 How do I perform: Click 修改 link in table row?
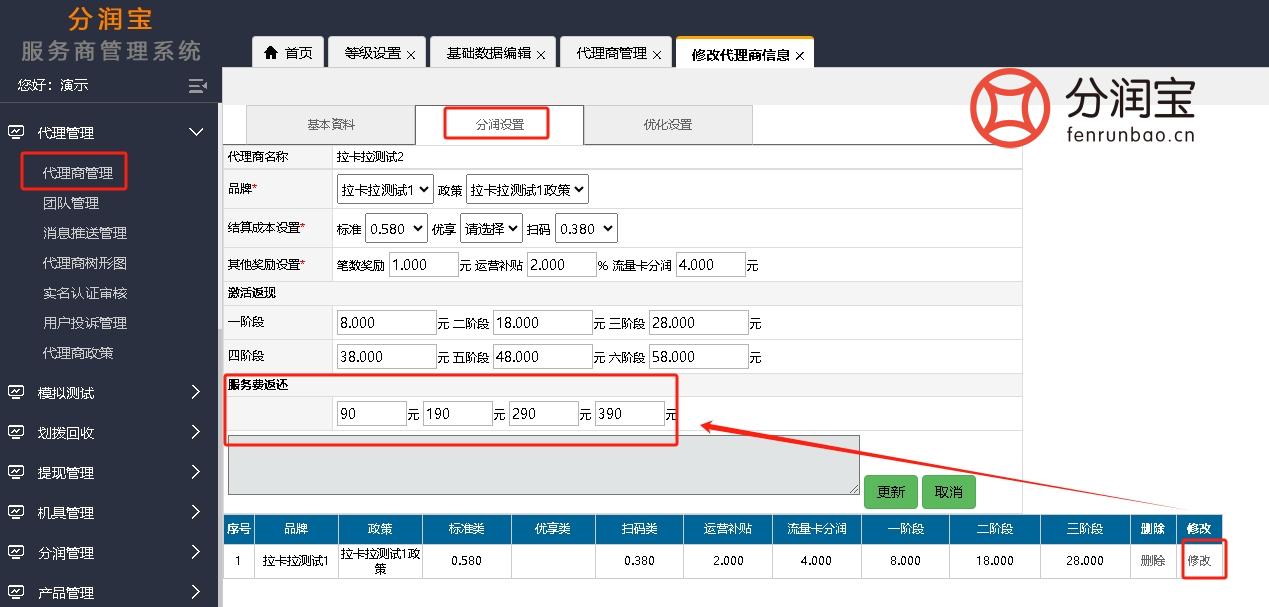(1199, 561)
